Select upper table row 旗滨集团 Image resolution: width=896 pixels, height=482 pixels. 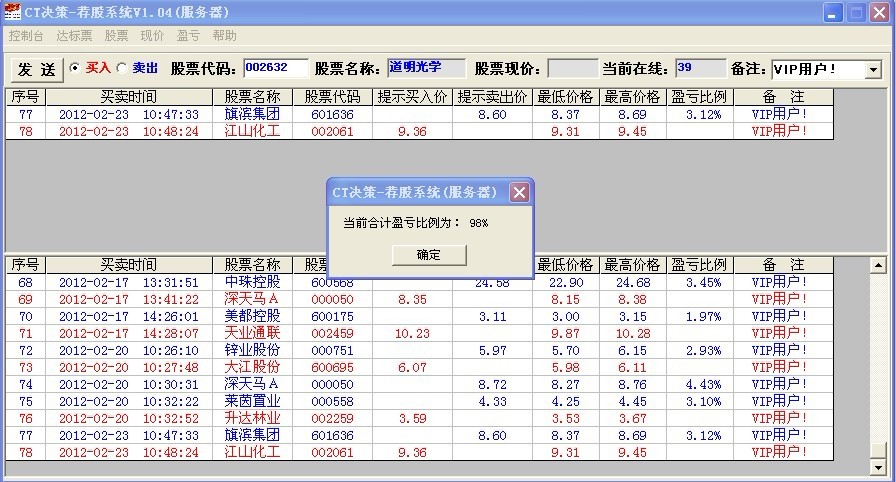pyautogui.click(x=419, y=114)
